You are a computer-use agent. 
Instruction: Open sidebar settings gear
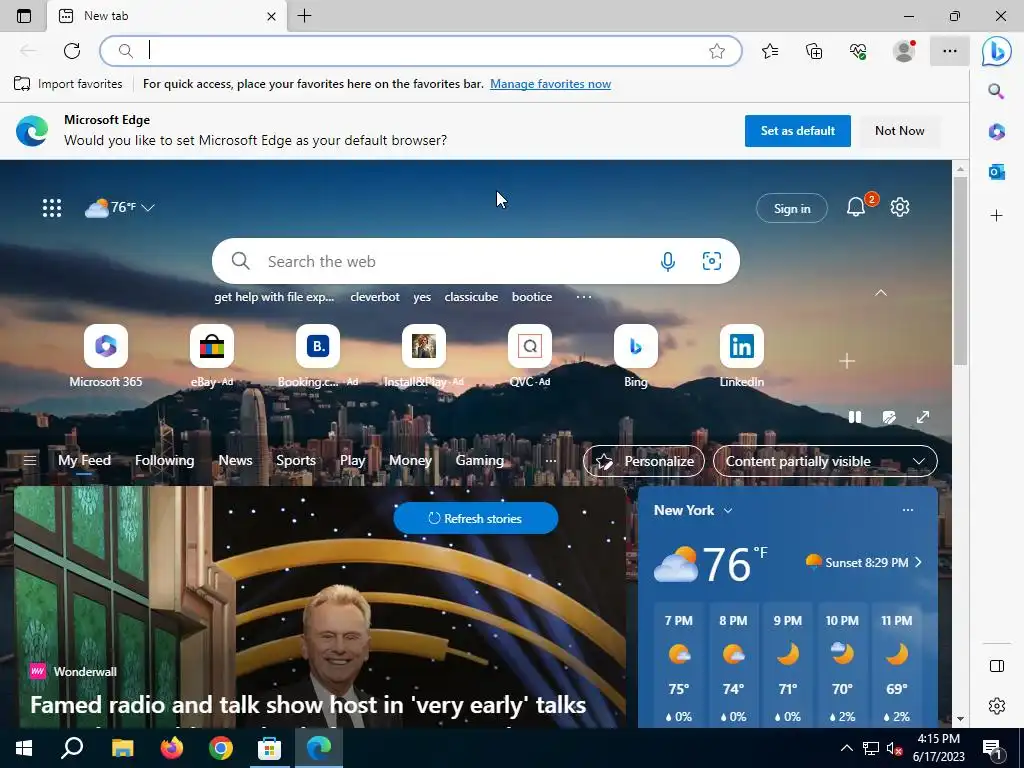pyautogui.click(x=997, y=706)
